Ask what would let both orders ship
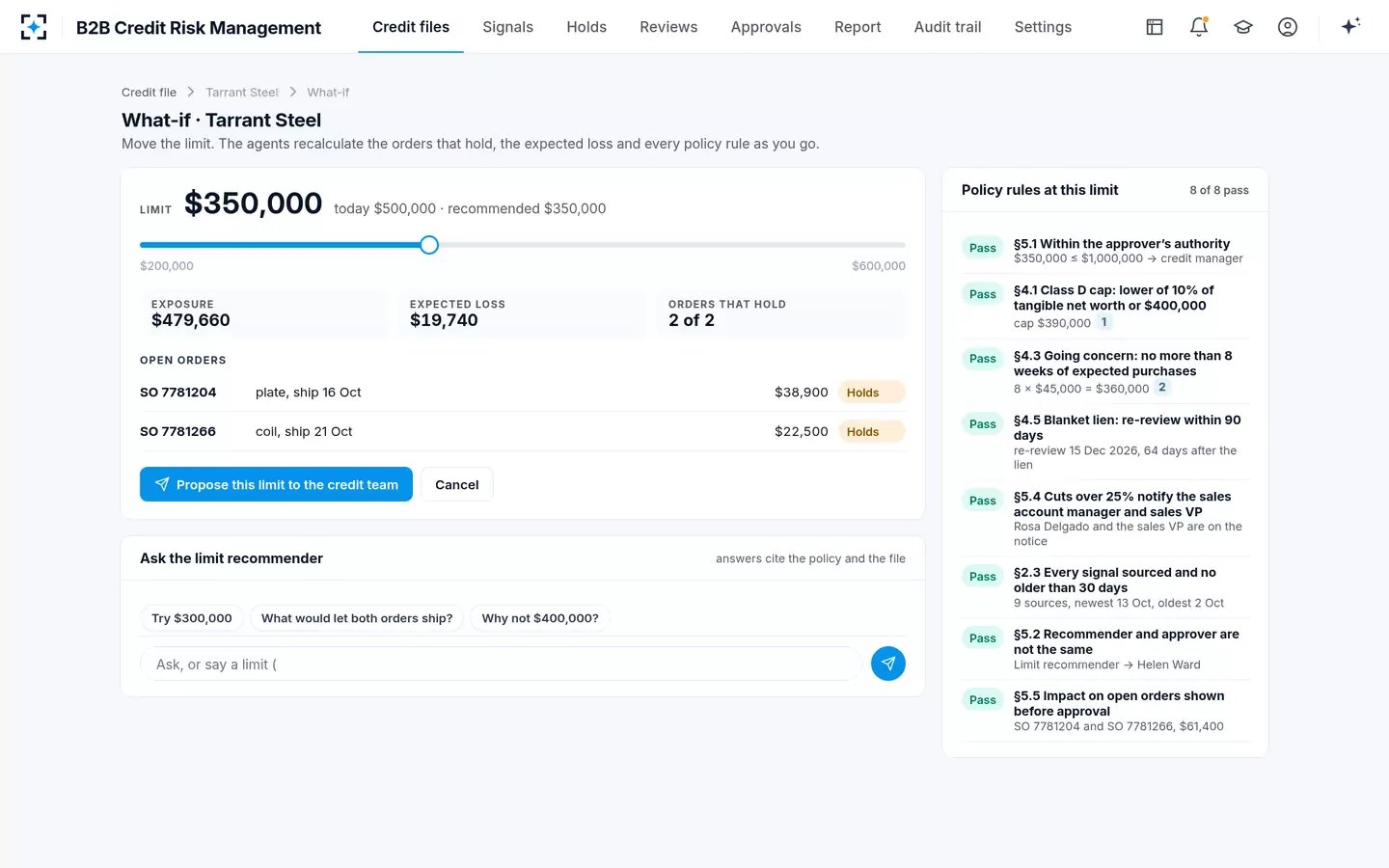The height and width of the screenshot is (868, 1389). 357,618
